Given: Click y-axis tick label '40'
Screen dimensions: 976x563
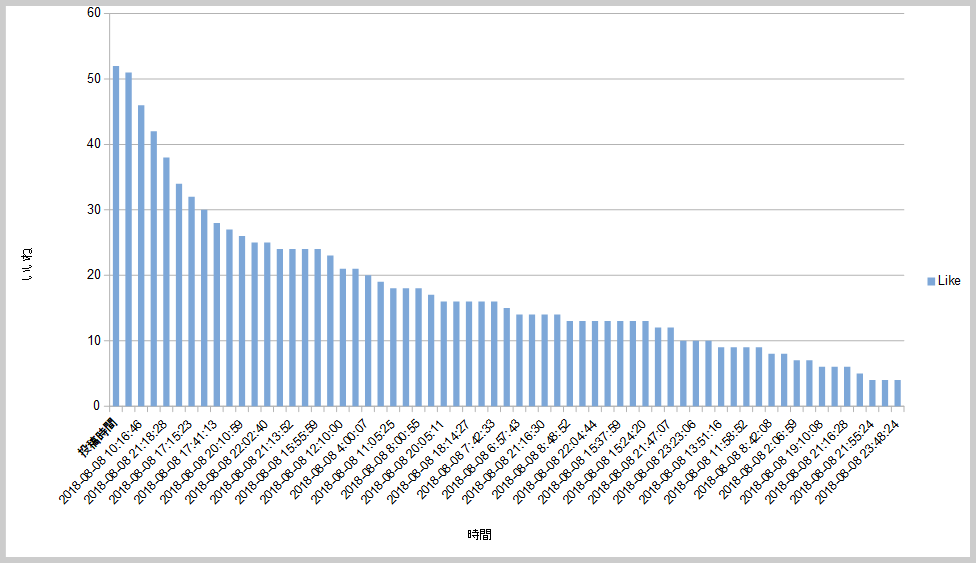Looking at the screenshot, I should click(x=94, y=144).
